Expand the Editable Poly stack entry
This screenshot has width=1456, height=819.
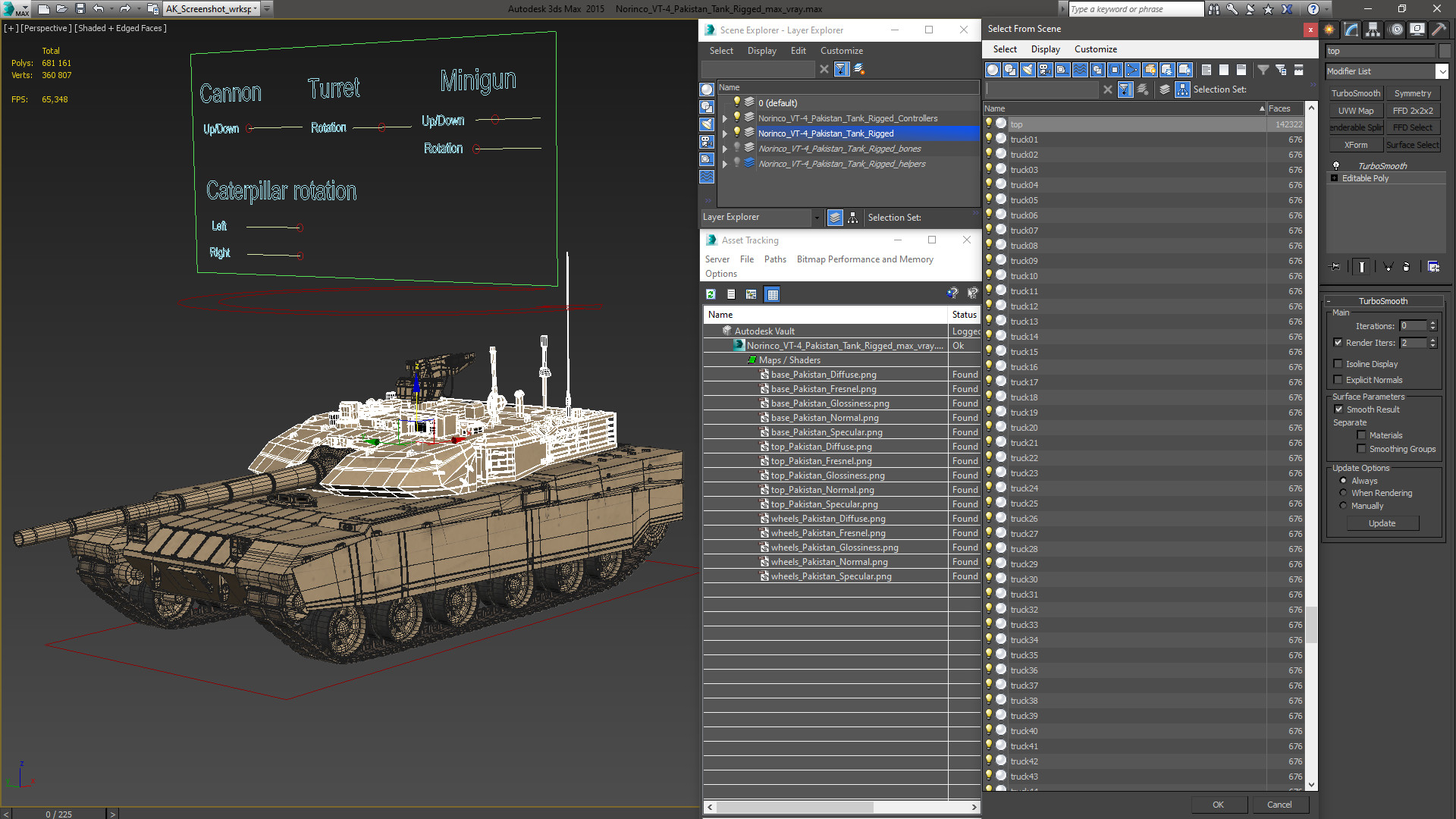coord(1335,178)
